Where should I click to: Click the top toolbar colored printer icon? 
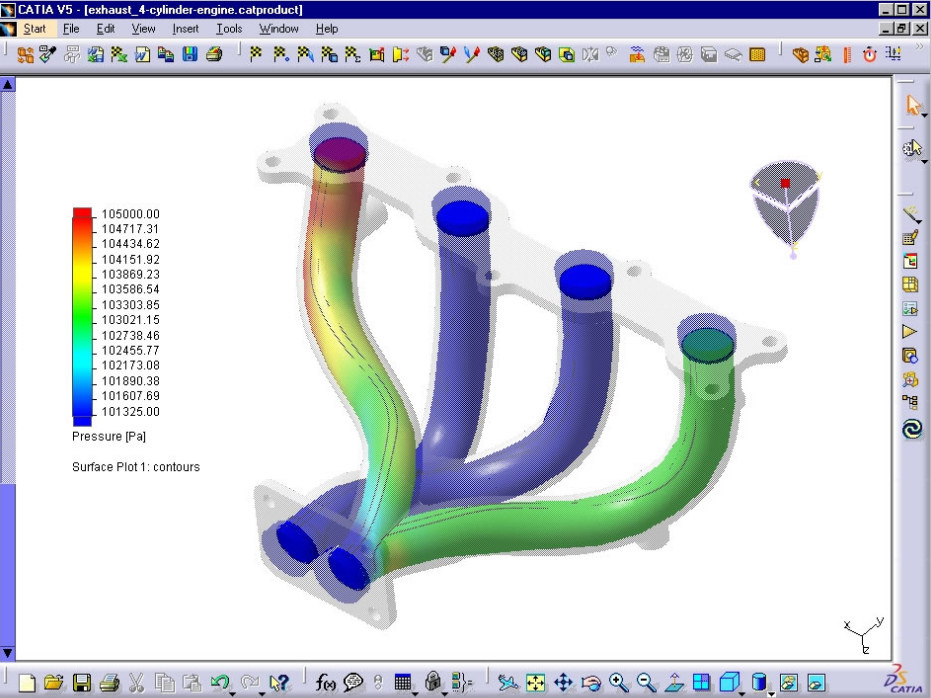[x=214, y=55]
